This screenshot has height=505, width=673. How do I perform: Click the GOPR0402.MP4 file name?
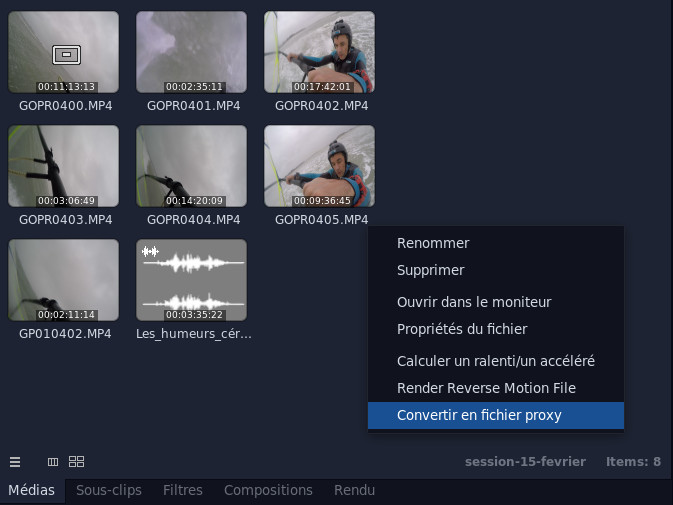click(x=321, y=106)
